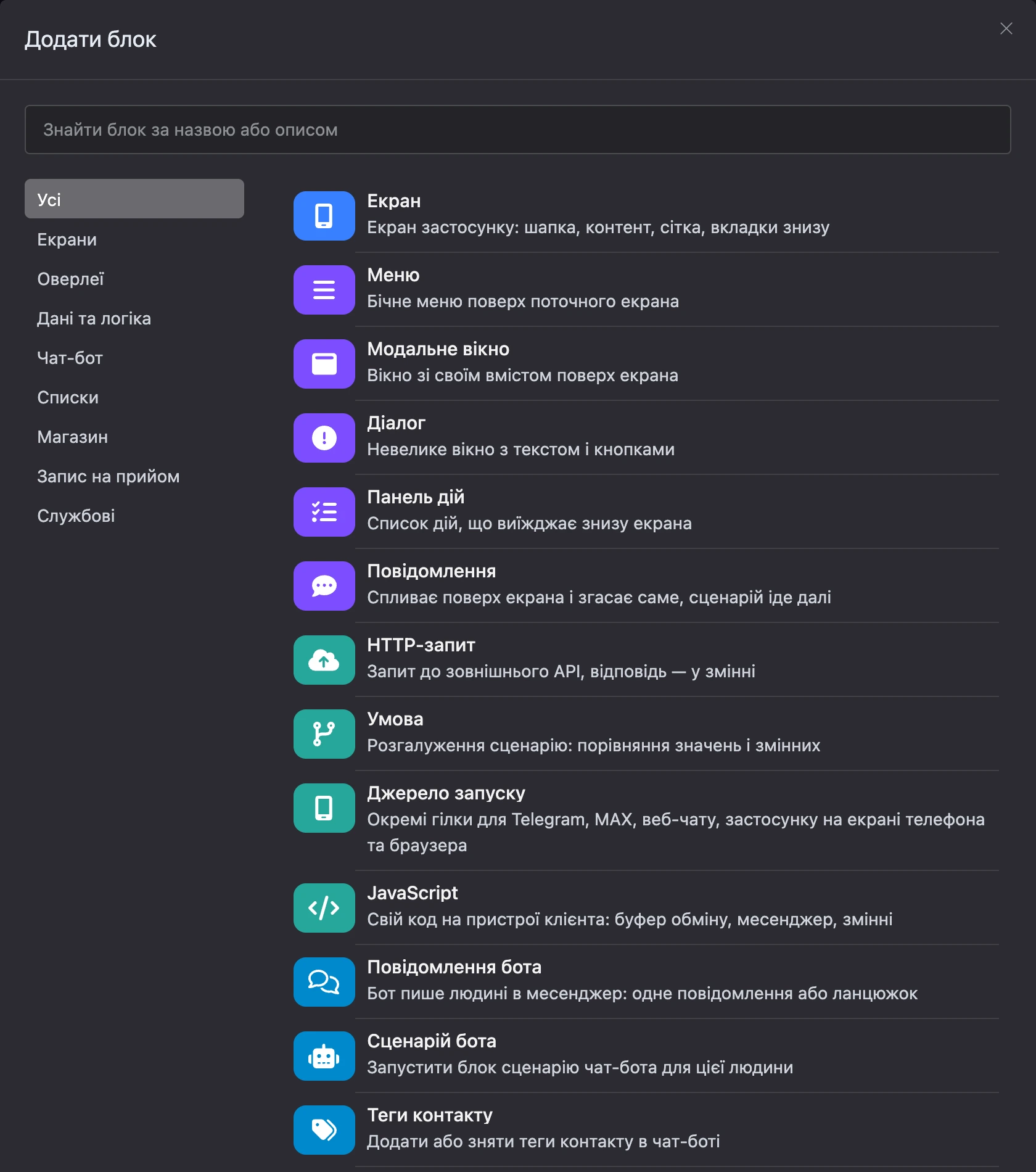Image resolution: width=1036 pixels, height=1172 pixels.
Task: Click the HTTP-запит cloud upload icon
Action: 324,660
